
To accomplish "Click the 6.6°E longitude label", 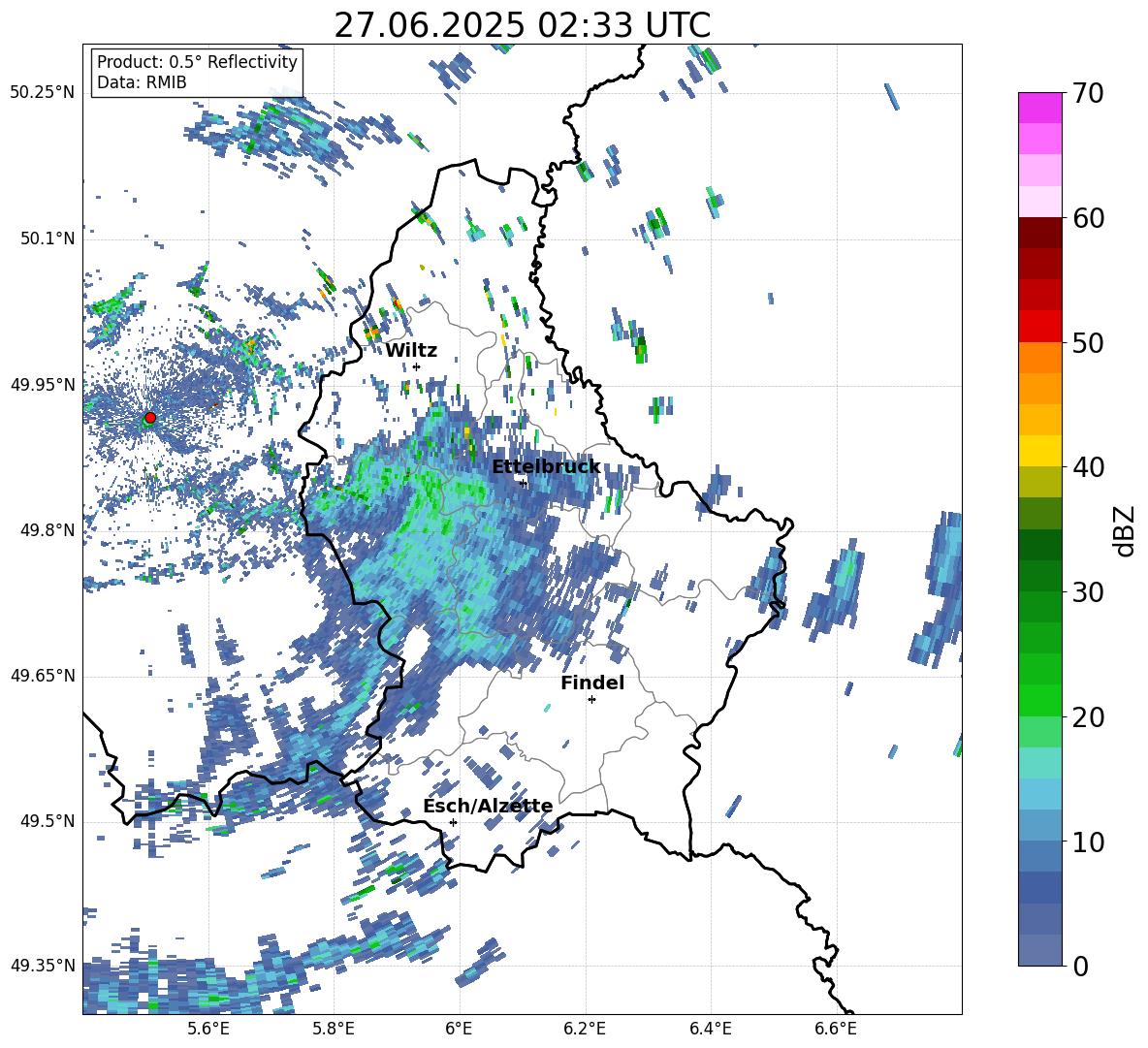I will pyautogui.click(x=836, y=1029).
